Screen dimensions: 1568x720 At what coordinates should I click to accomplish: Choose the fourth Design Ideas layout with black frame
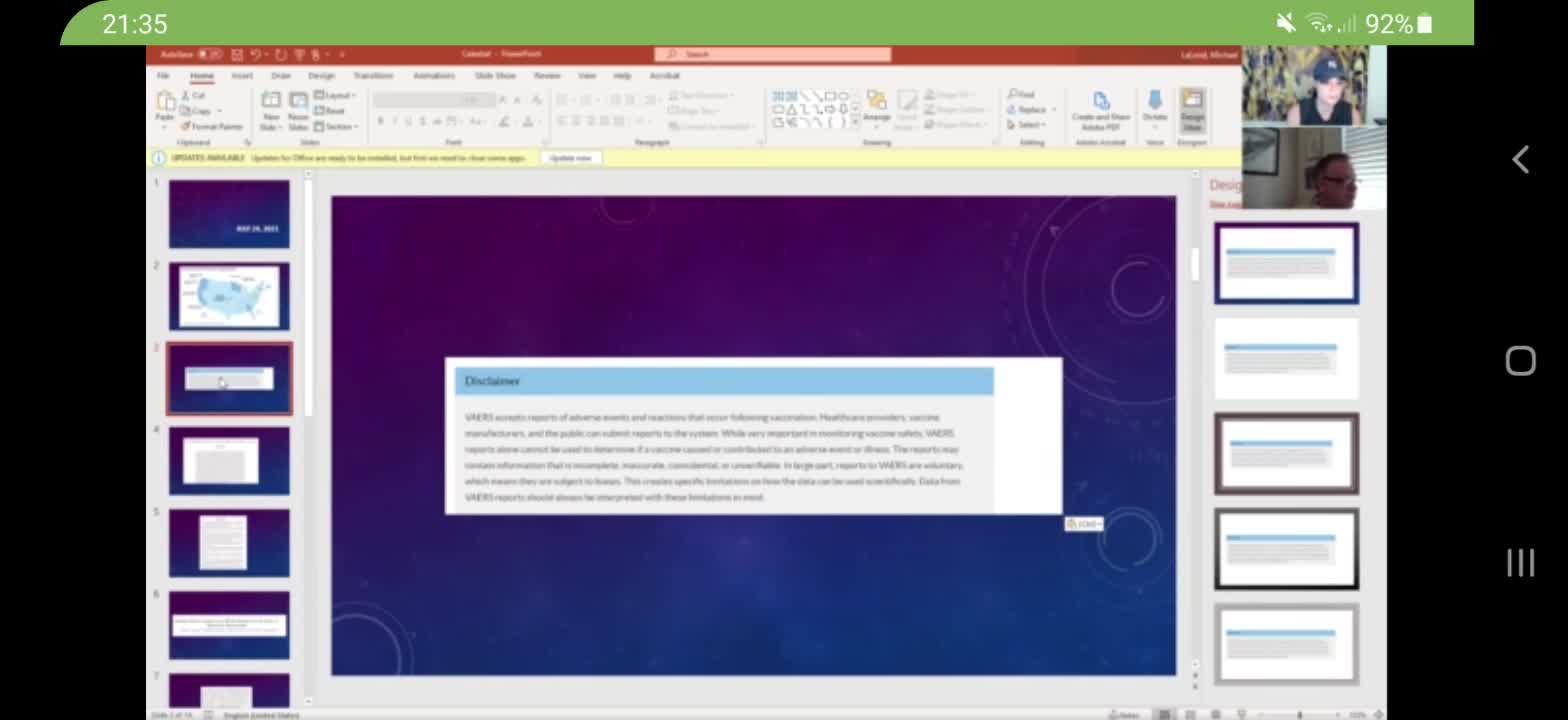tap(1286, 549)
